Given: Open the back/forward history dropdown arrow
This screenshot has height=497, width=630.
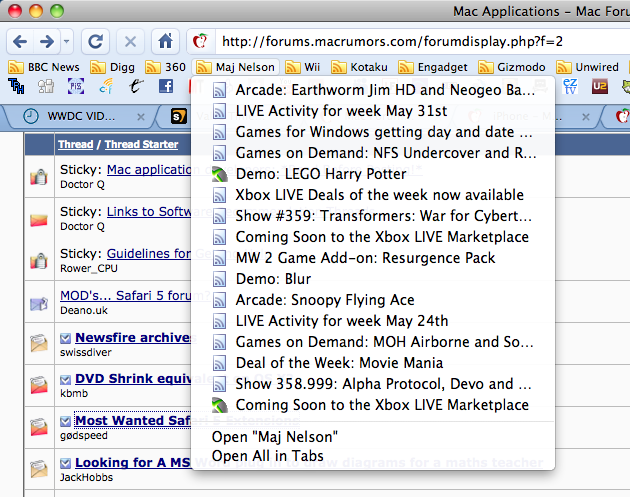Looking at the screenshot, I should pyautogui.click(x=67, y=41).
